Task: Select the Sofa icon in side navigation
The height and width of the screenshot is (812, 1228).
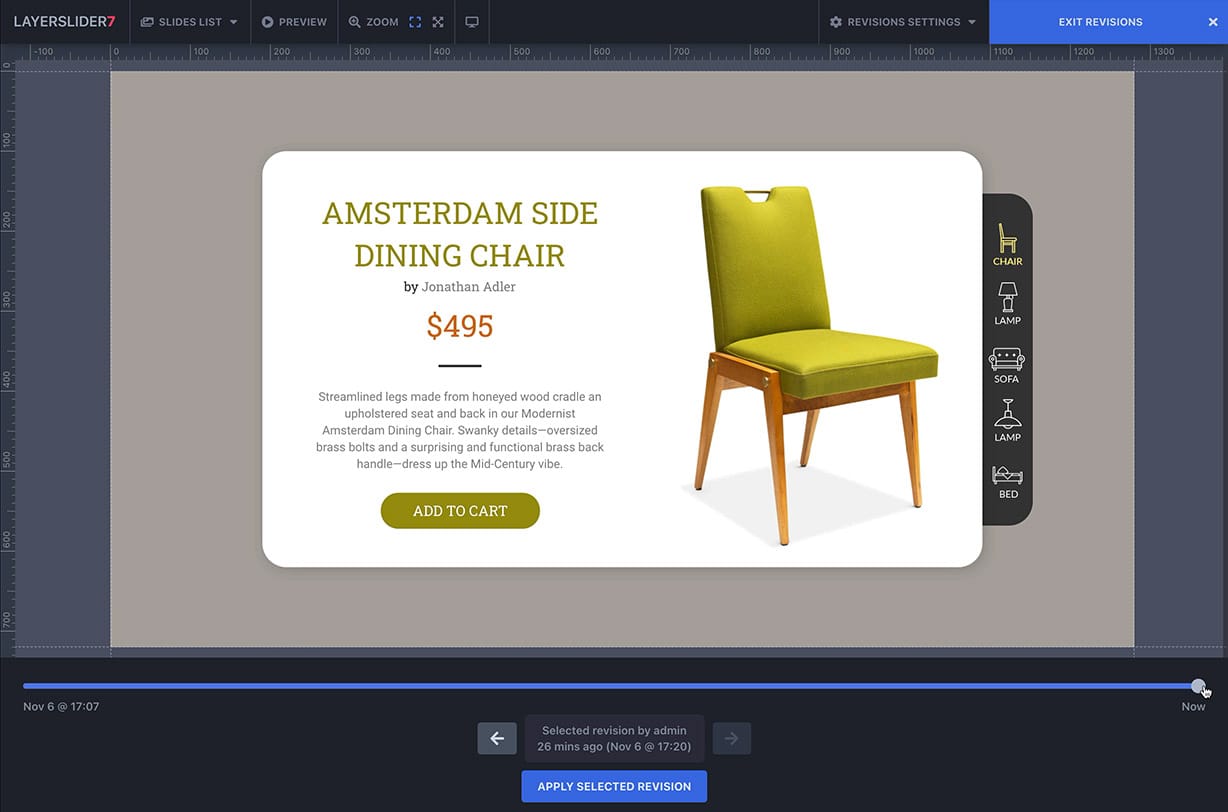Action: (x=1007, y=364)
